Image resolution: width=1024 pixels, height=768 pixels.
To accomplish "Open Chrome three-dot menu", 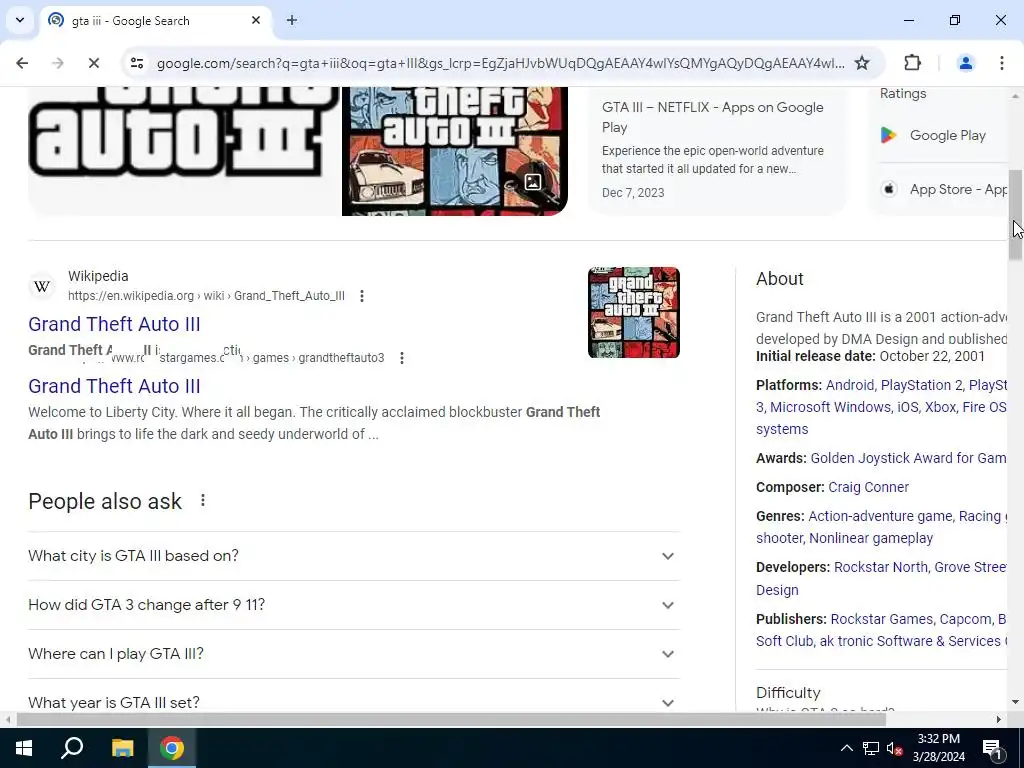I will pos(1001,63).
